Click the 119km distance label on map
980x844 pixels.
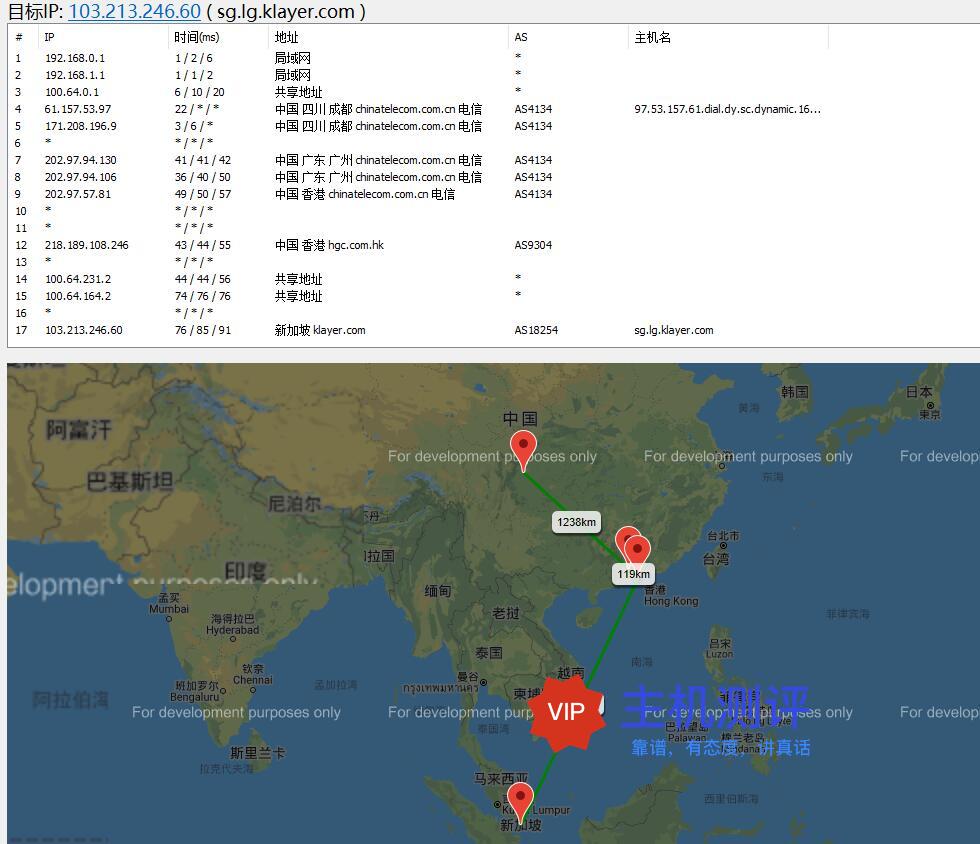click(633, 574)
